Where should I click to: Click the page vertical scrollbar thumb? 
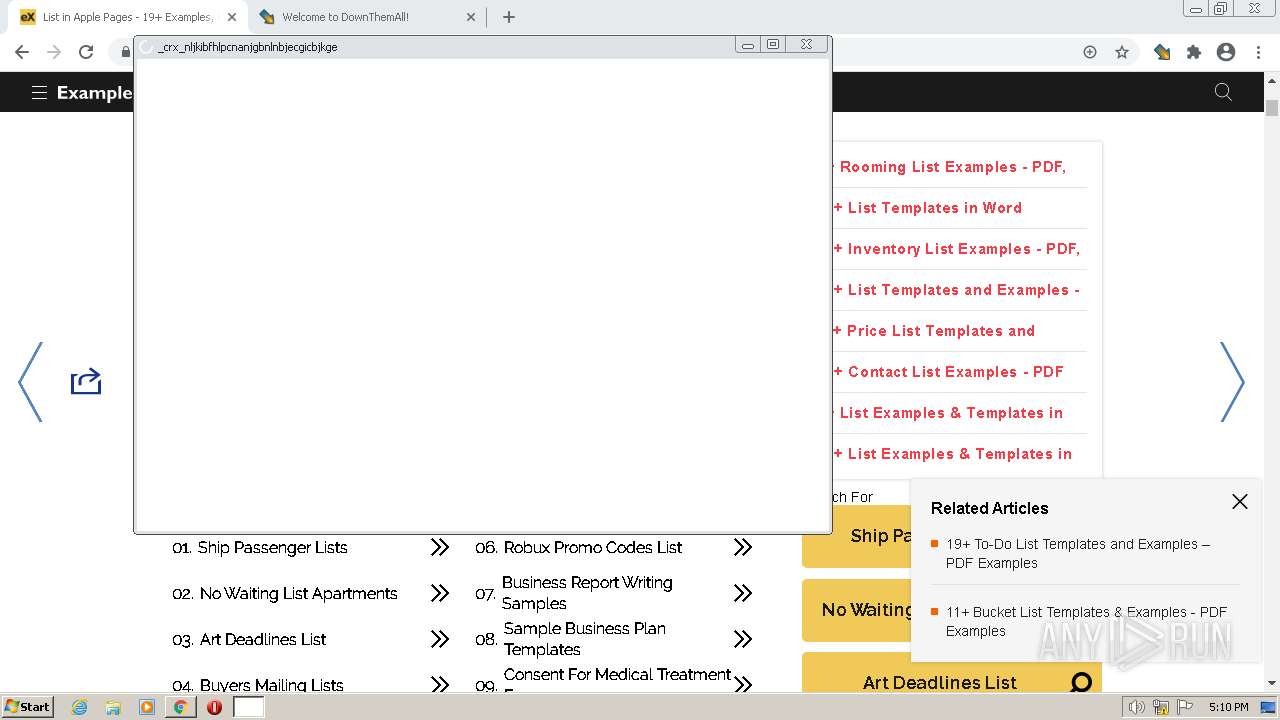pos(1272,108)
